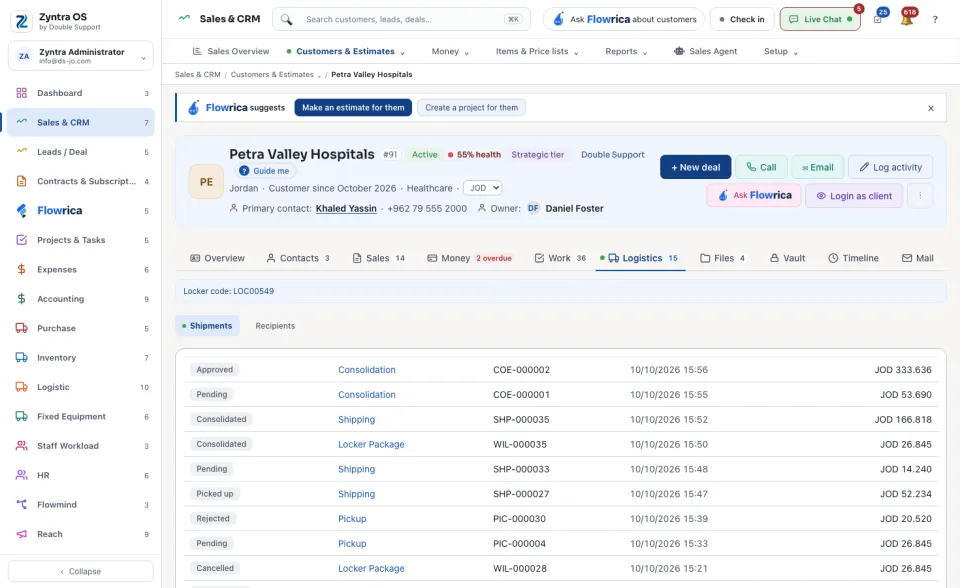Click Login as client button
The image size is (960, 588).
[x=853, y=196]
